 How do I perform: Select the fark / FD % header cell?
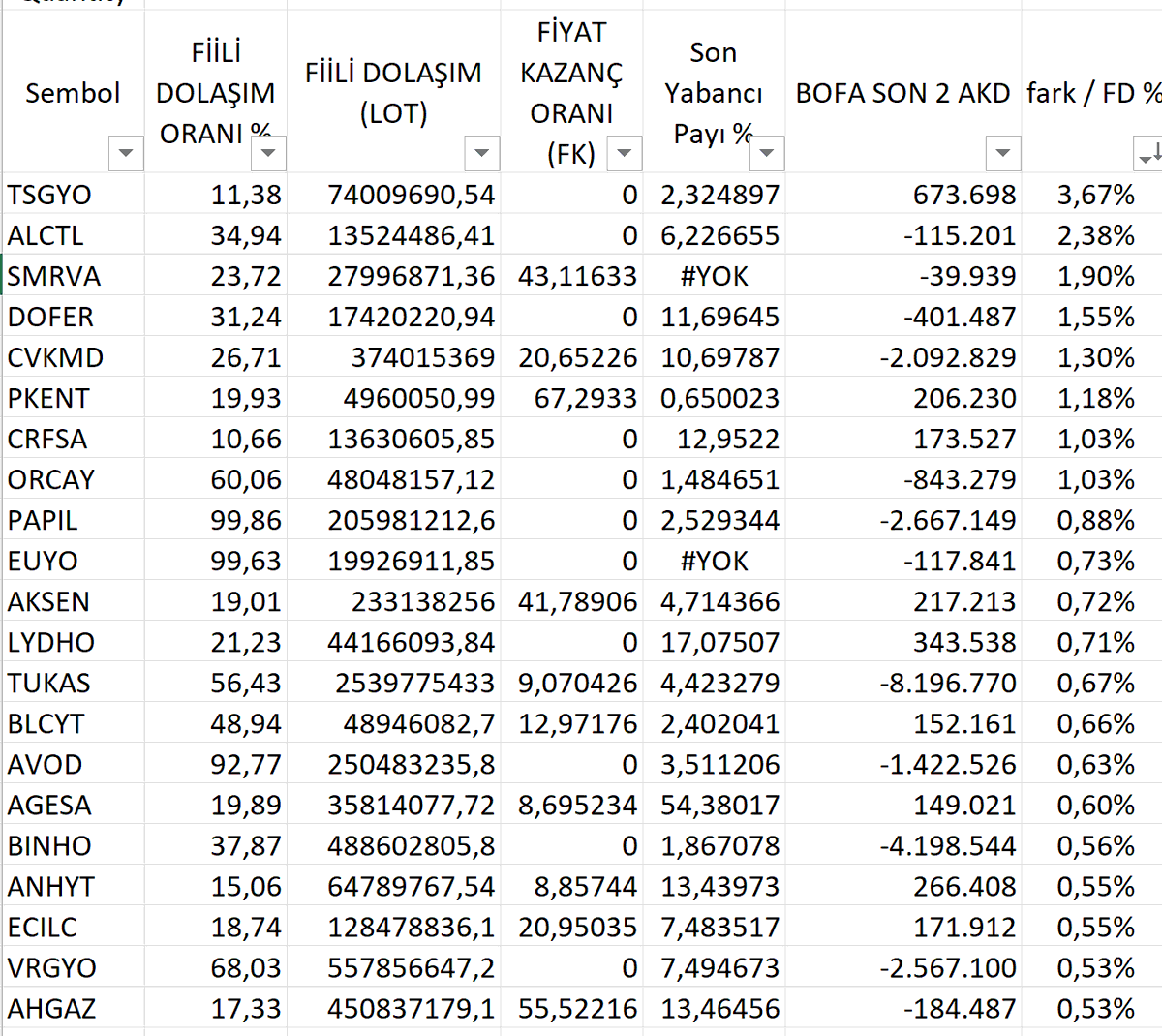tap(1092, 92)
